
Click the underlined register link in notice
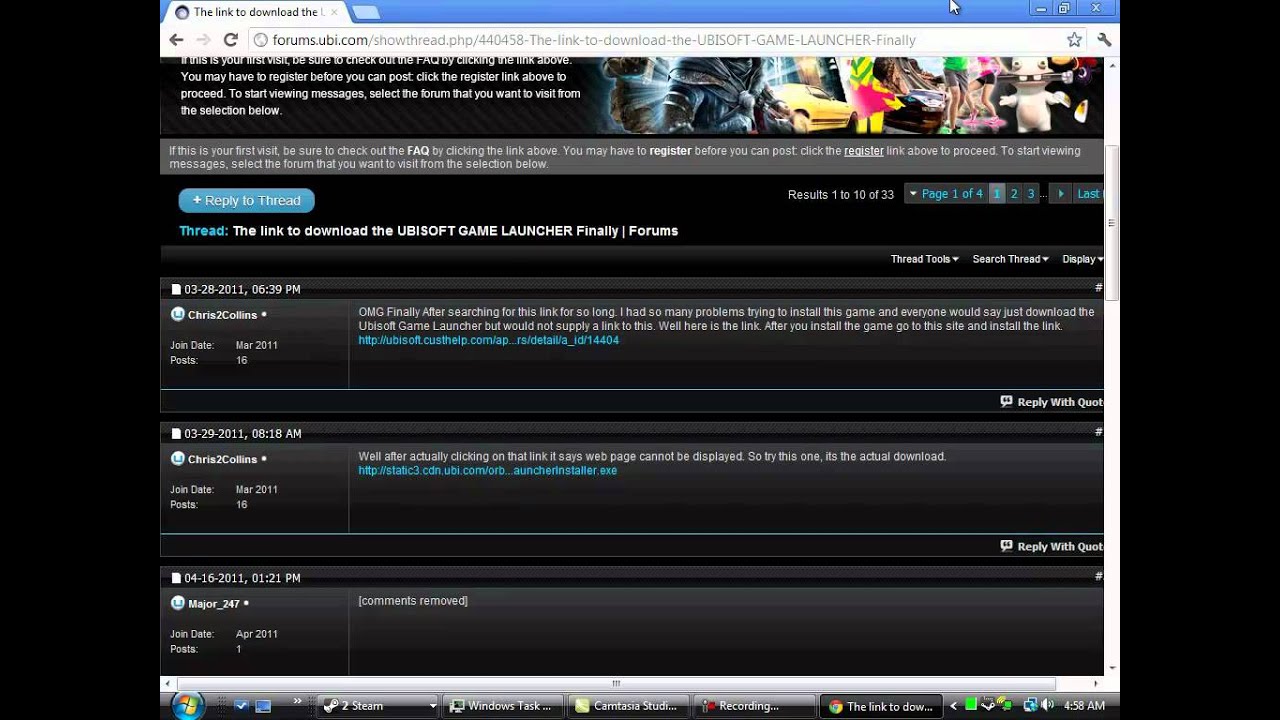[x=863, y=151]
